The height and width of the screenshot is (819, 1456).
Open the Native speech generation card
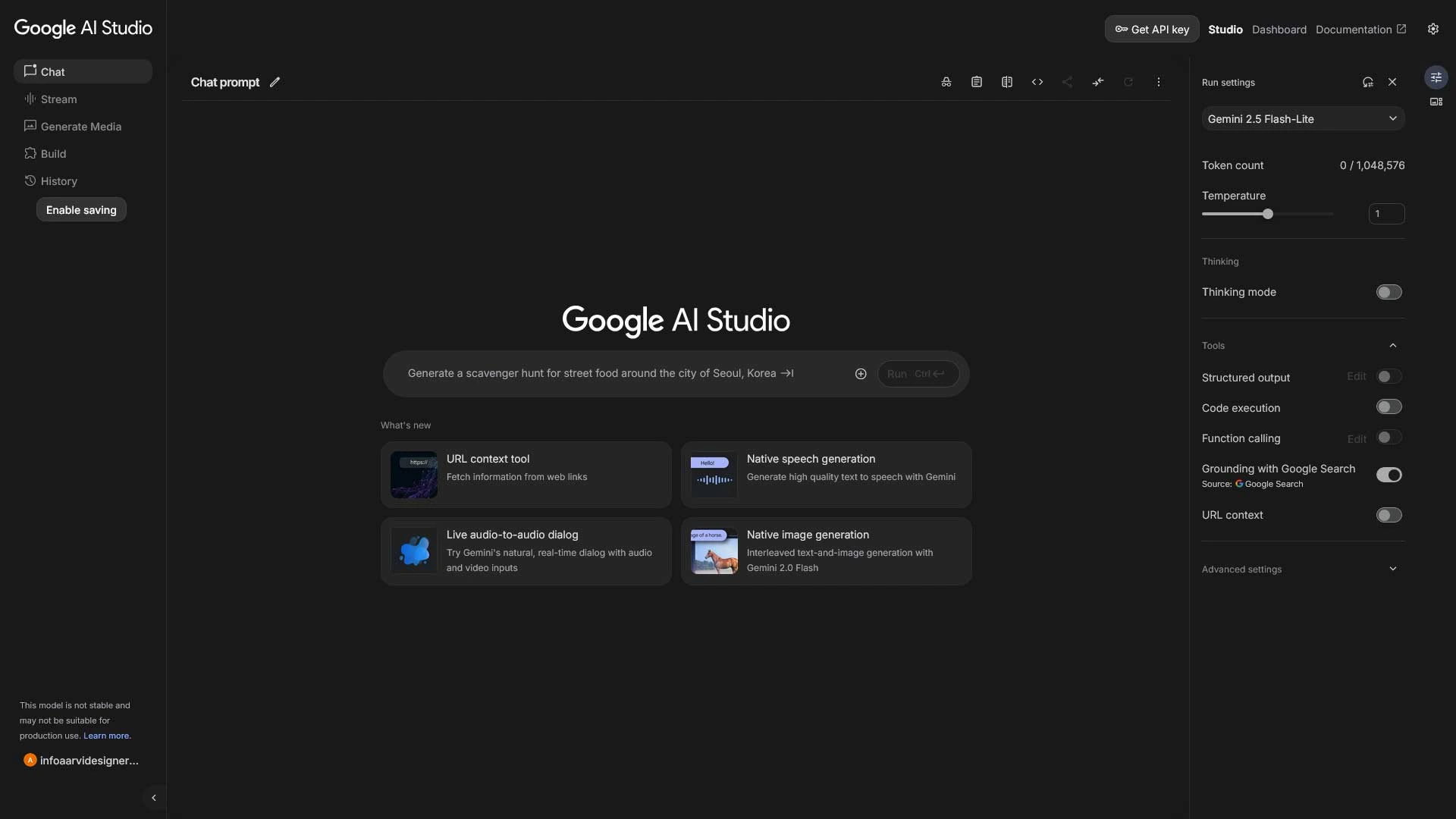pyautogui.click(x=826, y=475)
